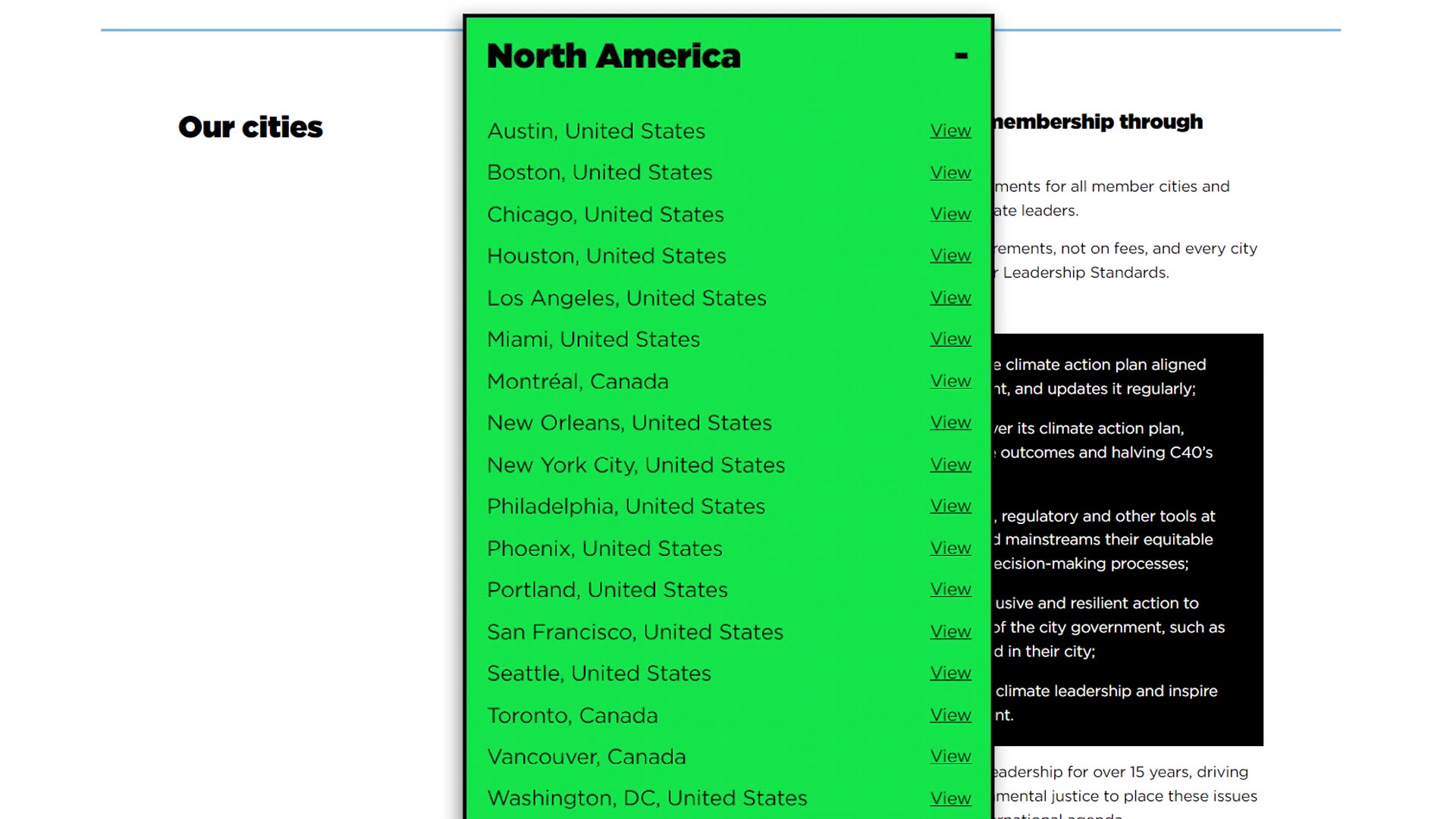
Task: Click View beside Miami, United States
Action: point(950,339)
